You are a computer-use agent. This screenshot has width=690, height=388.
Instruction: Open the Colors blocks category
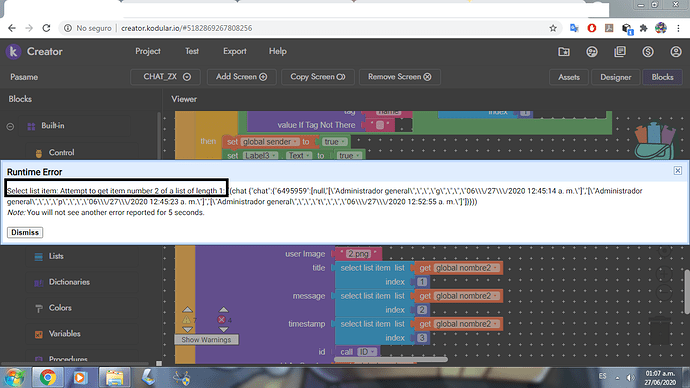click(x=60, y=308)
